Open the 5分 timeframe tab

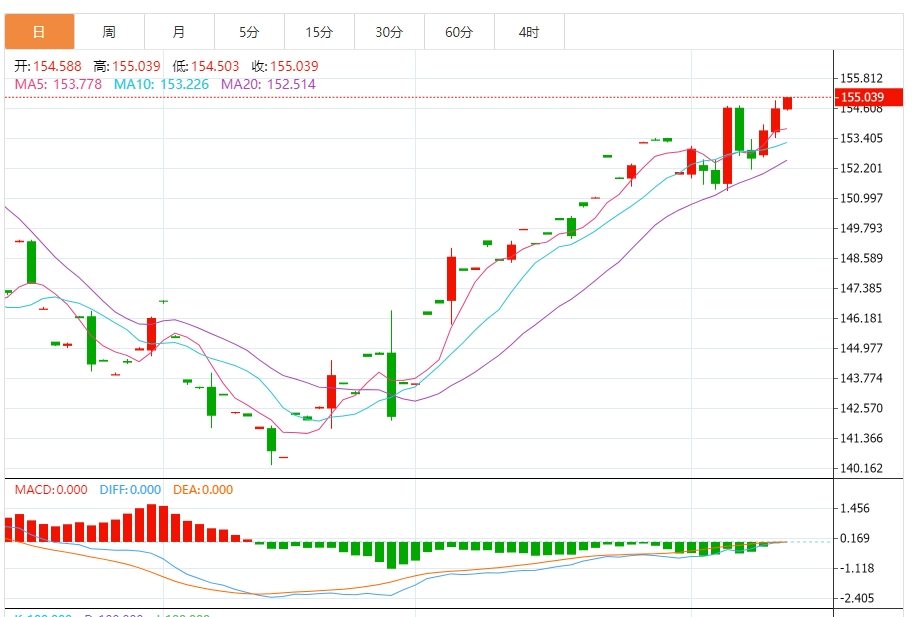click(249, 32)
